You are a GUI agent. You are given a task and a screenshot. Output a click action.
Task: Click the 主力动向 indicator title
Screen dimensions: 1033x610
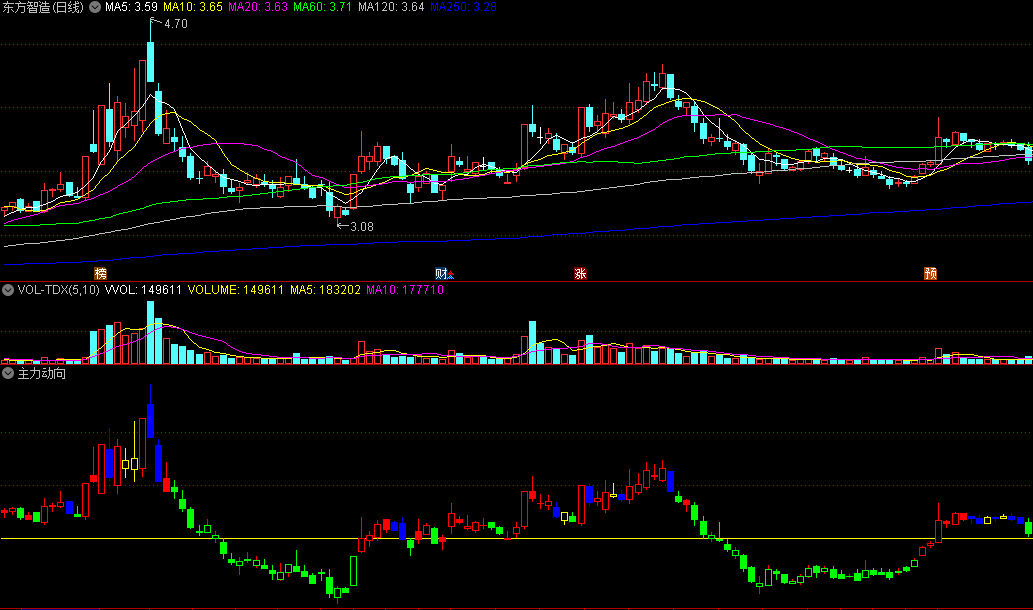click(x=42, y=374)
